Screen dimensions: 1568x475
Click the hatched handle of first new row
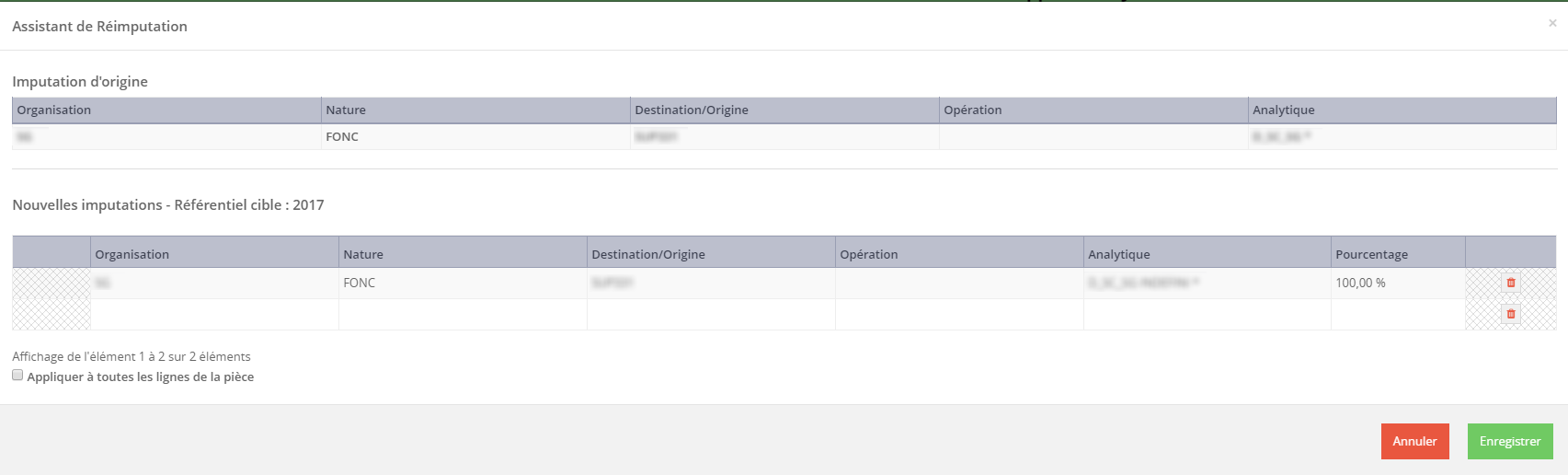pyautogui.click(x=52, y=283)
